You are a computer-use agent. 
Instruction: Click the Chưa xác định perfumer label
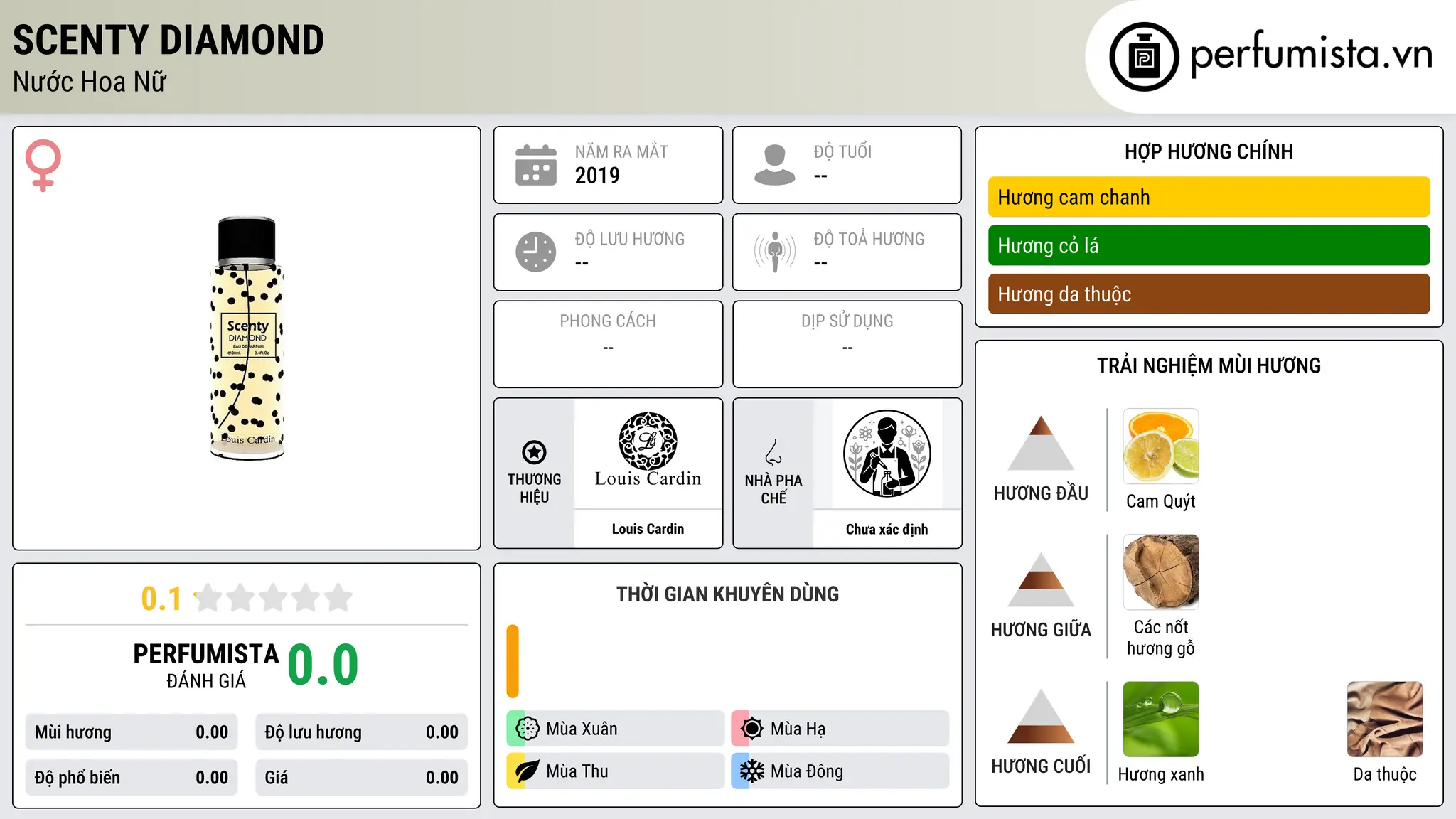[887, 529]
